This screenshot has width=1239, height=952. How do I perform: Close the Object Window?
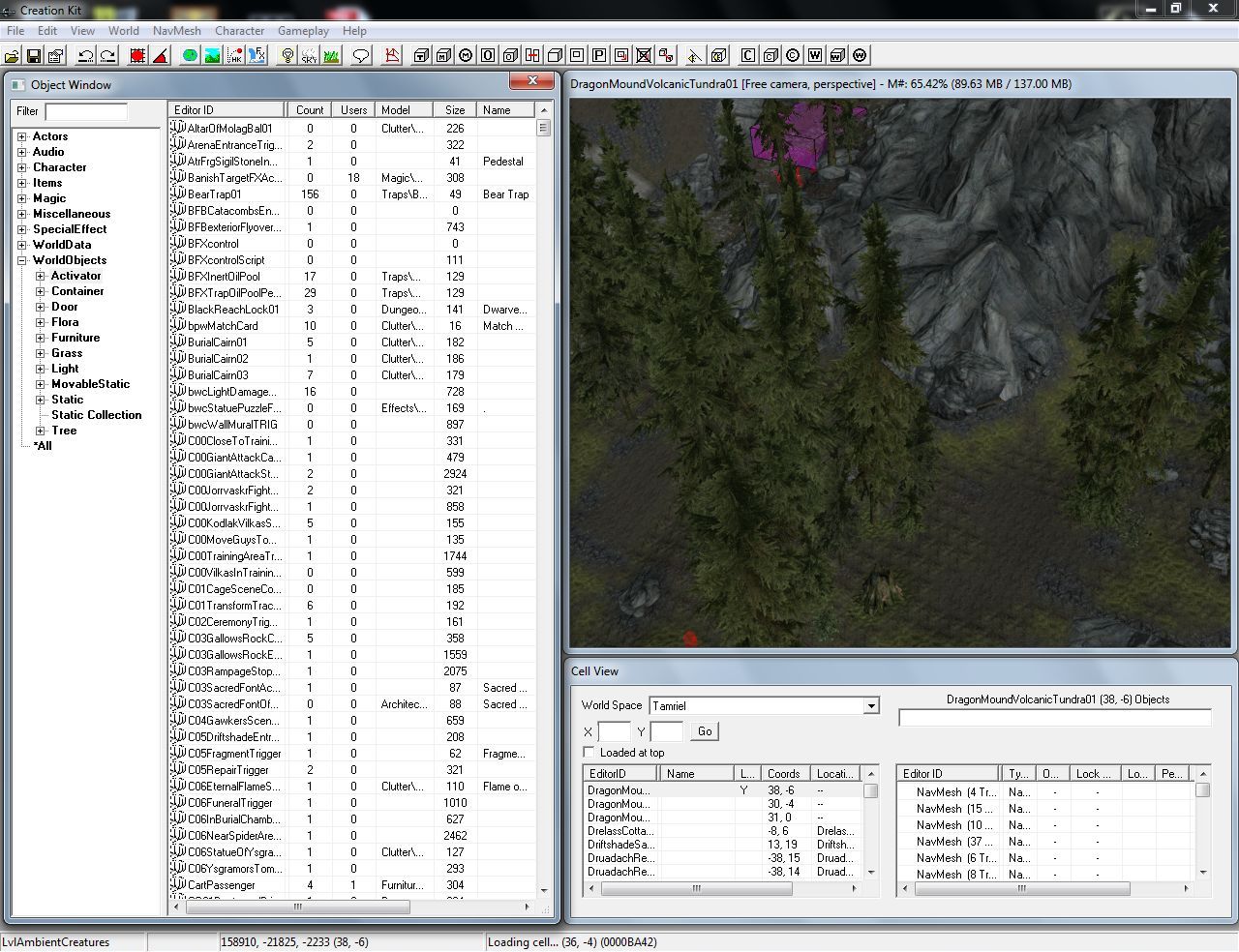(x=531, y=81)
